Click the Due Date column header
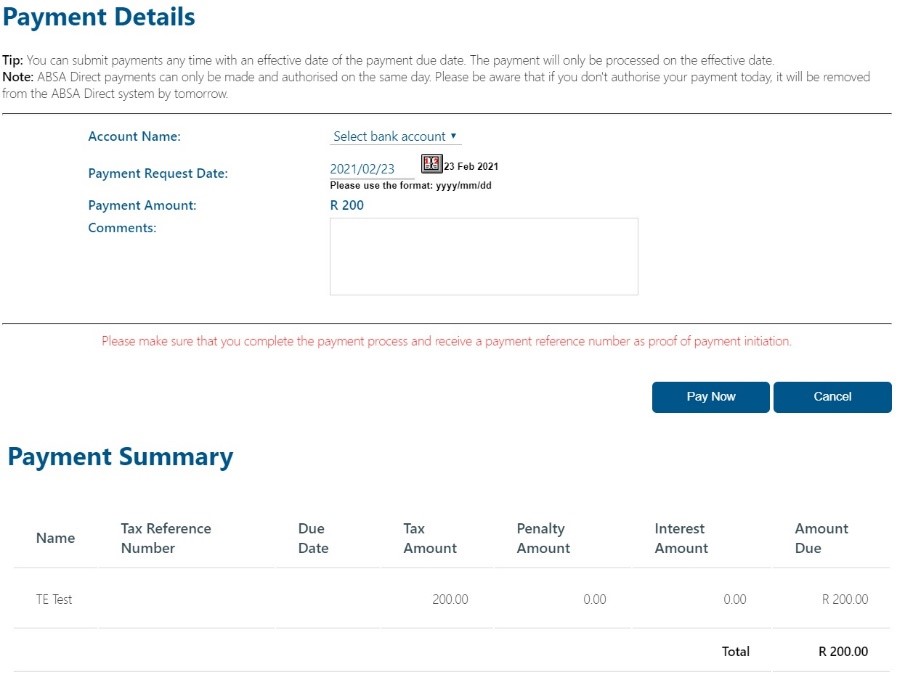The height and width of the screenshot is (680, 905). tap(312, 538)
